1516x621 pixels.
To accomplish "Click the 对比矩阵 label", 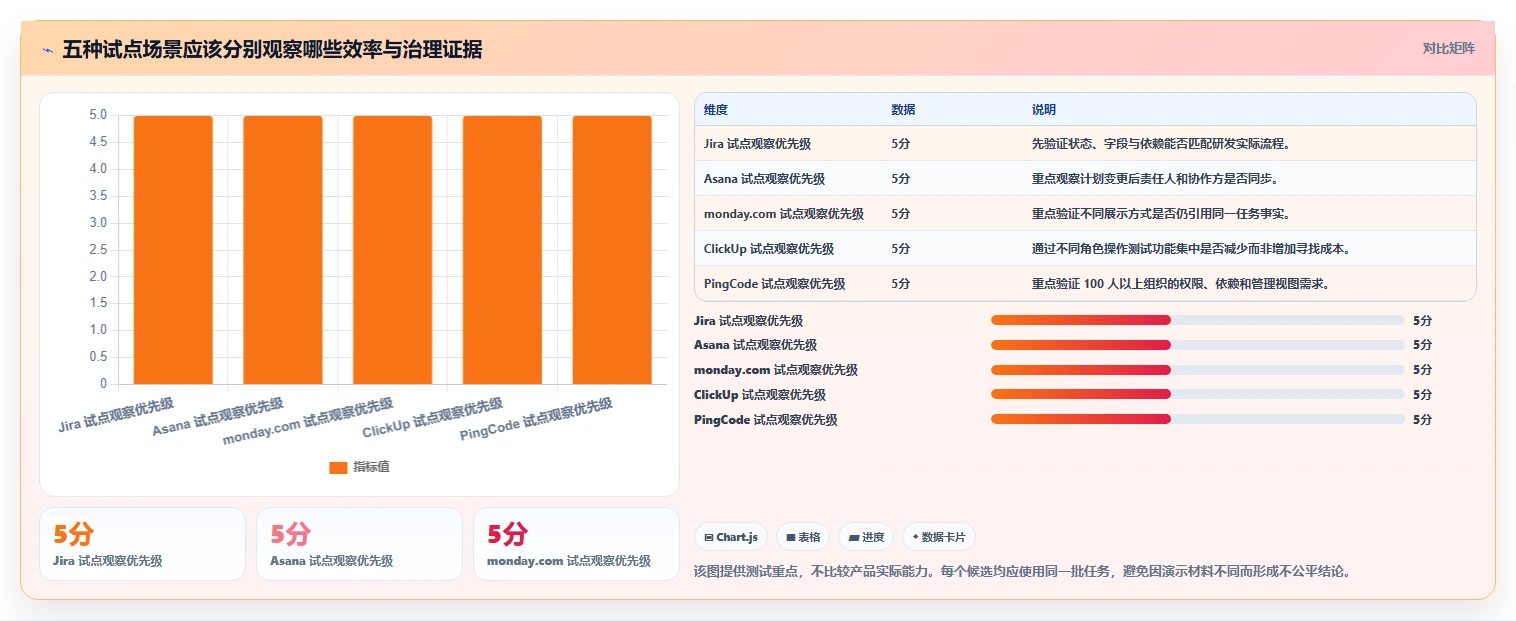I will (x=1448, y=48).
